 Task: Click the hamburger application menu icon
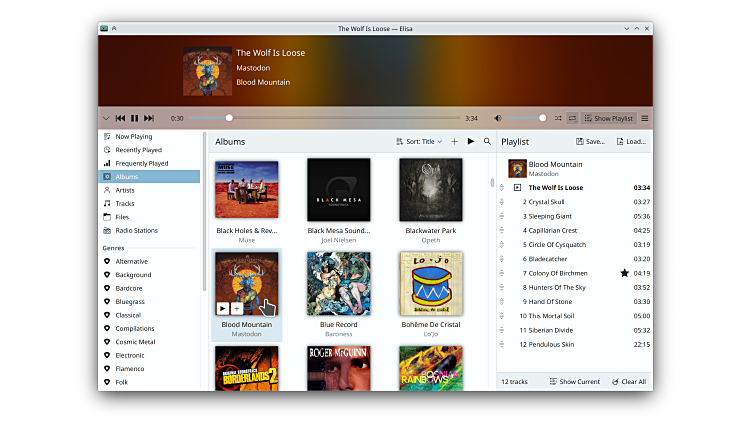[645, 118]
